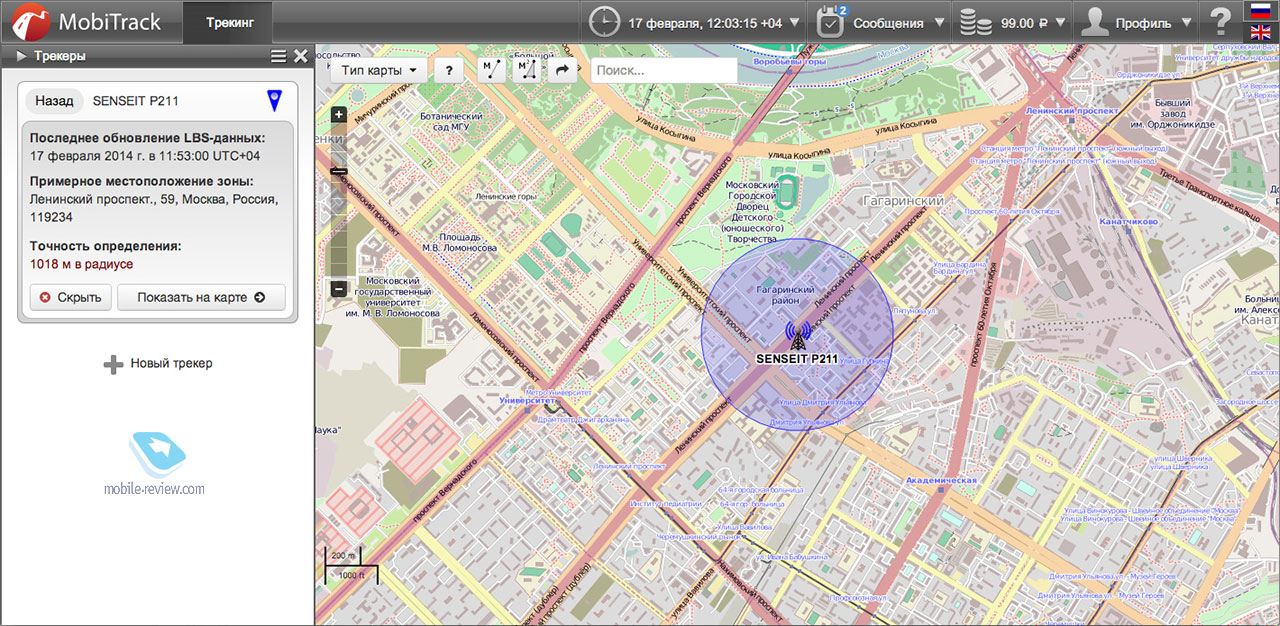Click Показать на карте button
This screenshot has width=1280, height=626.
pos(201,297)
